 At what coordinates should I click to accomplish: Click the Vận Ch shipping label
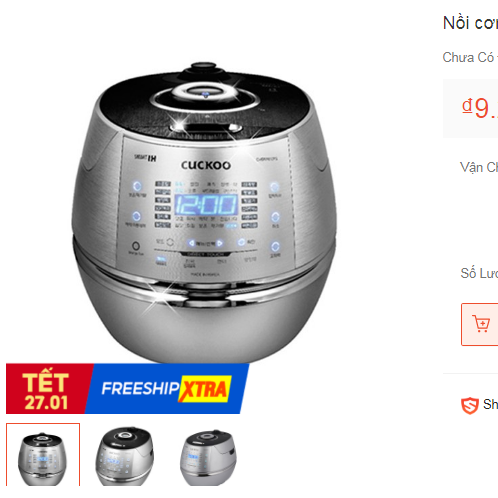tap(479, 167)
